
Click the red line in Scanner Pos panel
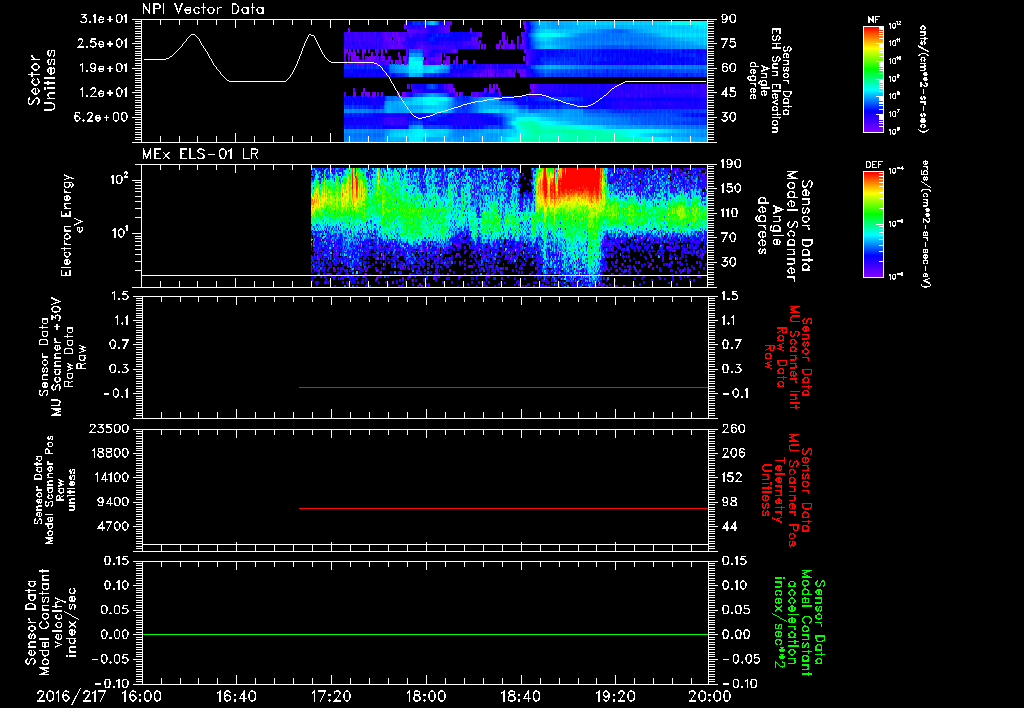tap(503, 508)
